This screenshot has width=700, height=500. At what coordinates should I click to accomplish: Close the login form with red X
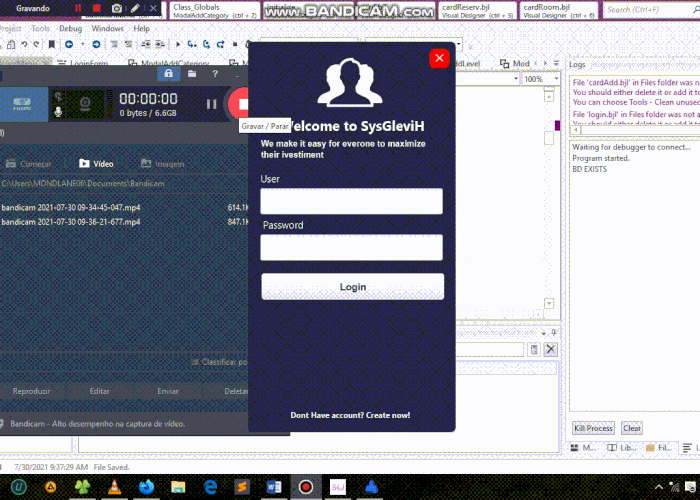[x=439, y=58]
